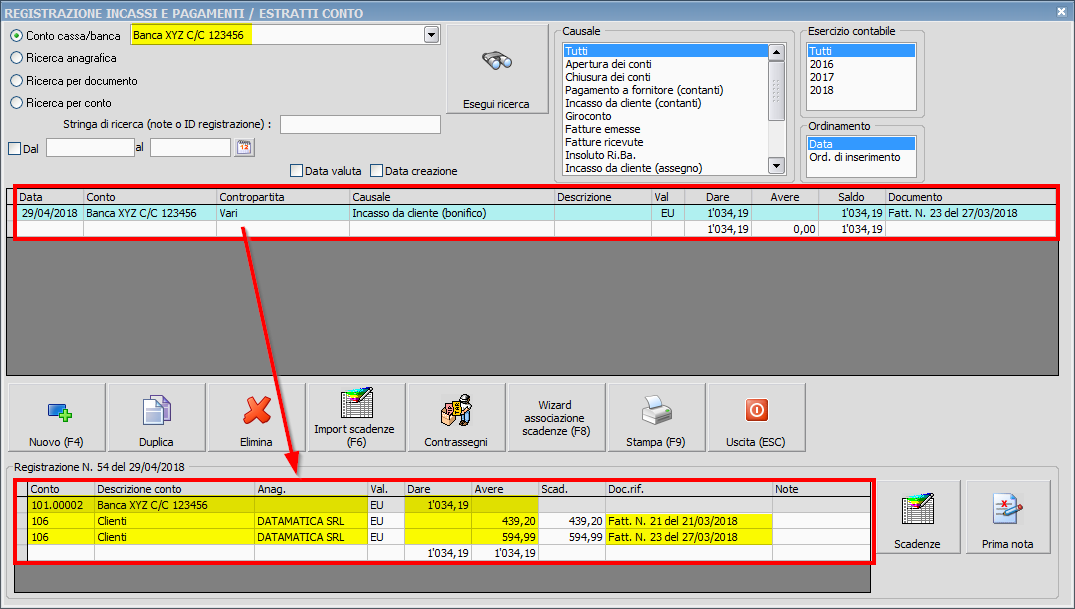Image resolution: width=1075 pixels, height=609 pixels.
Task: Click the 439,20 Avere amount
Action: click(x=505, y=521)
